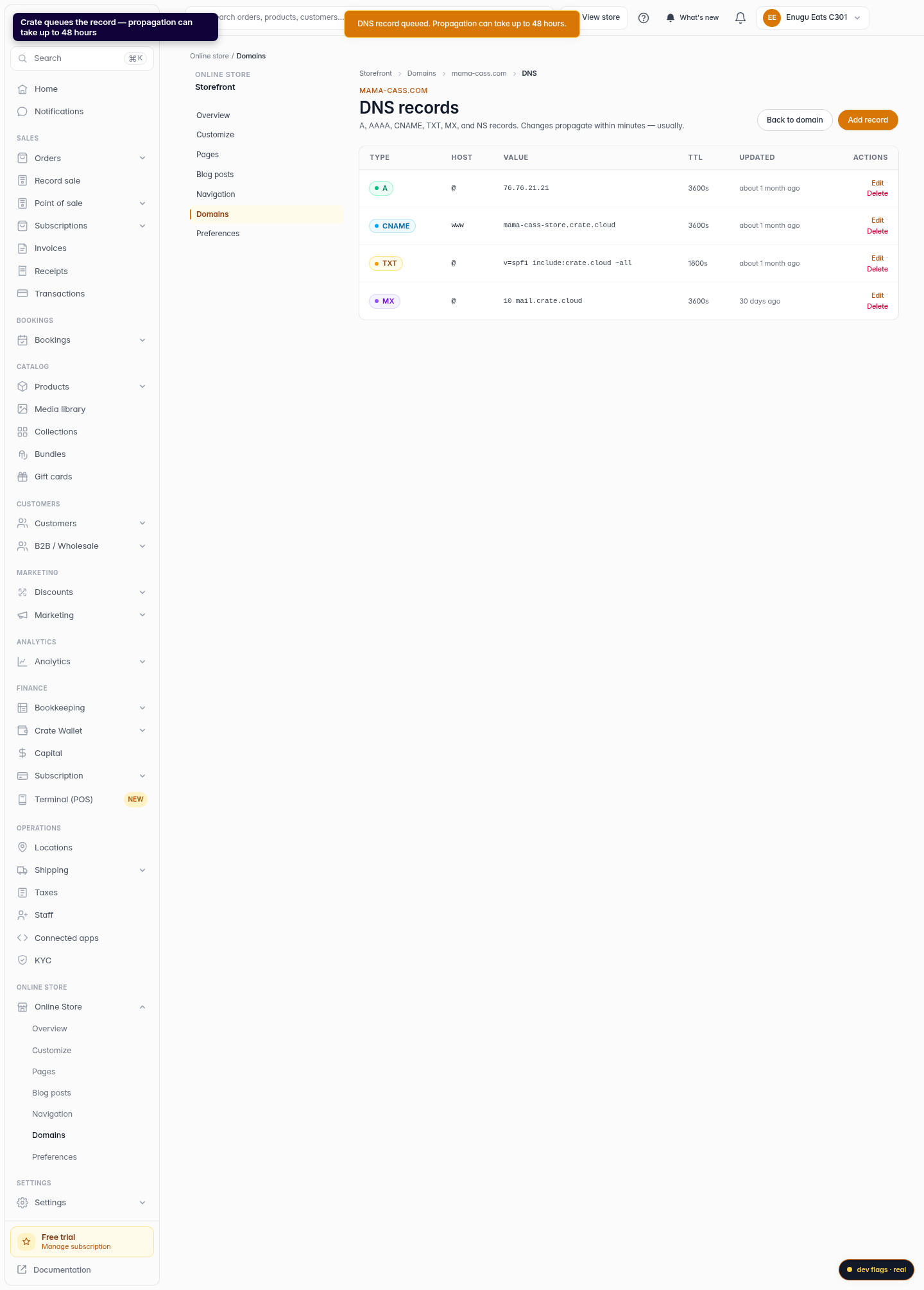Click the Collections grid icon
The width and height of the screenshot is (924, 1290).
coord(22,432)
